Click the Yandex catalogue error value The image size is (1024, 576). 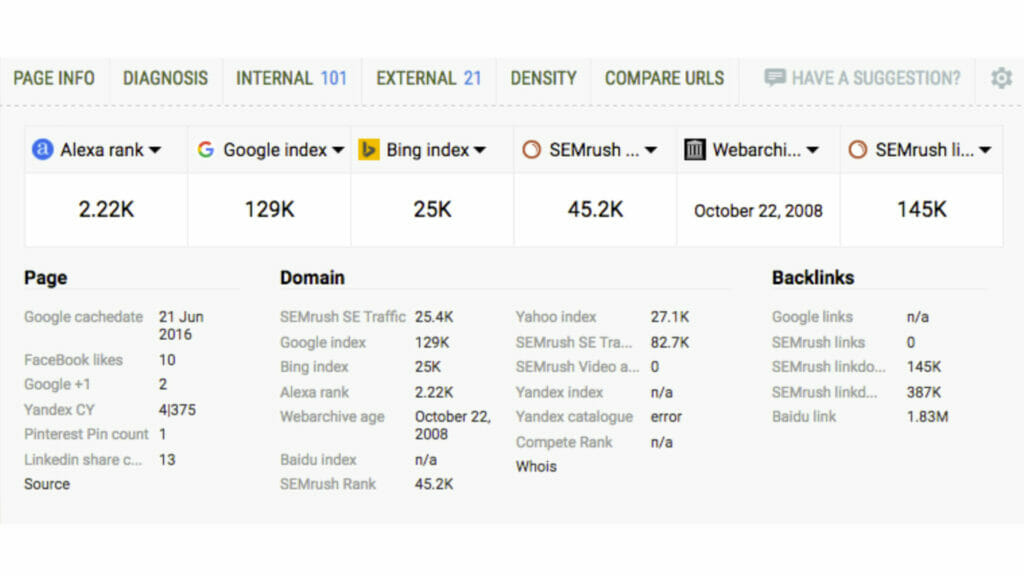tap(666, 417)
